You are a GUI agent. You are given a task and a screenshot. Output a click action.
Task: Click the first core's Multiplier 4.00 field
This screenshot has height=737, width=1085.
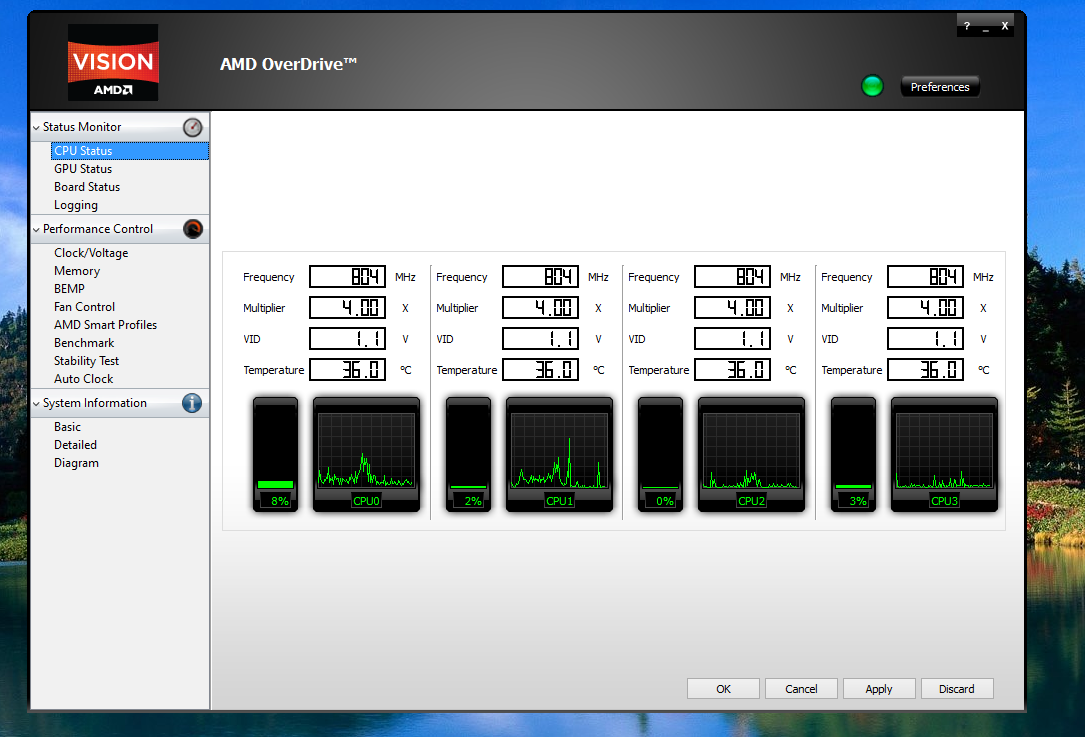tap(347, 307)
